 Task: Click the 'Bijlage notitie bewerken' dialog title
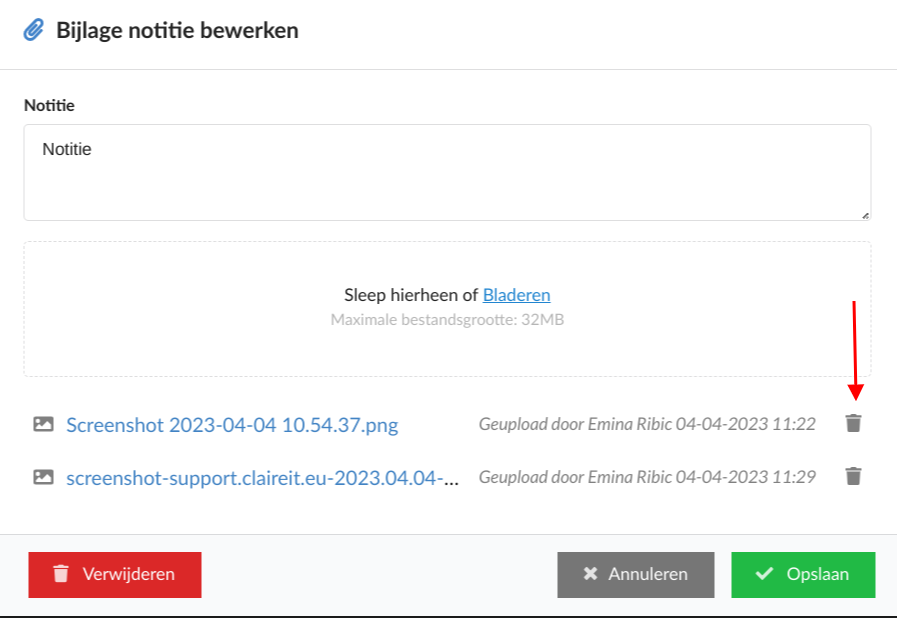pyautogui.click(x=178, y=30)
